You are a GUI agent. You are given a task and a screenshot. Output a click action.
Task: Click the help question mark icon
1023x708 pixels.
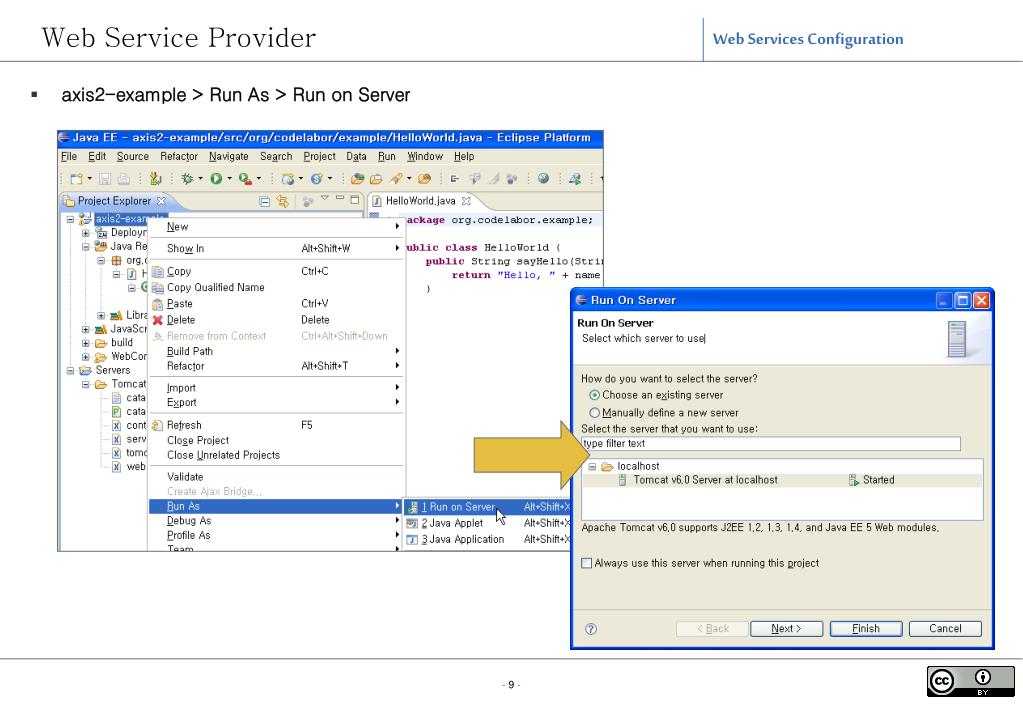pyautogui.click(x=591, y=629)
